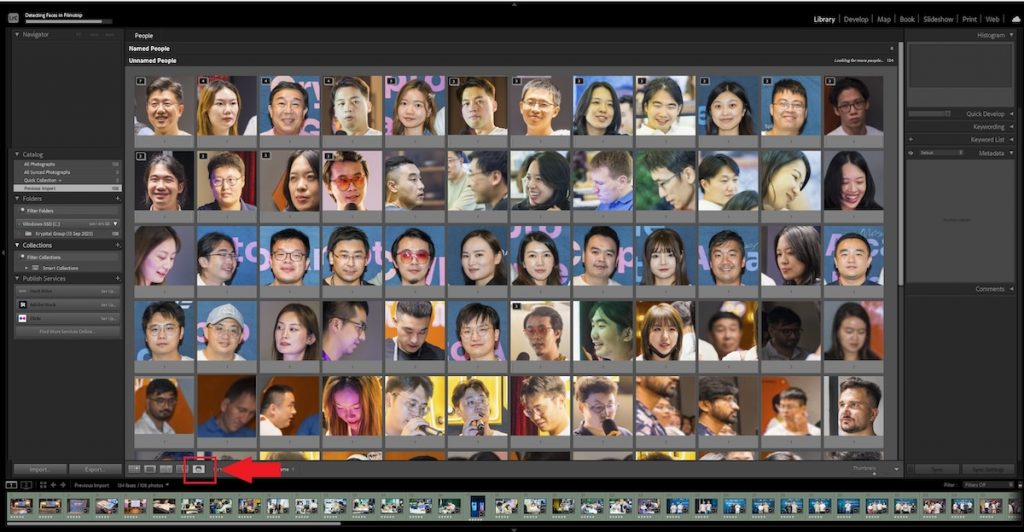The width and height of the screenshot is (1024, 532).
Task: Collapse the Folders panel
Action: point(17,198)
